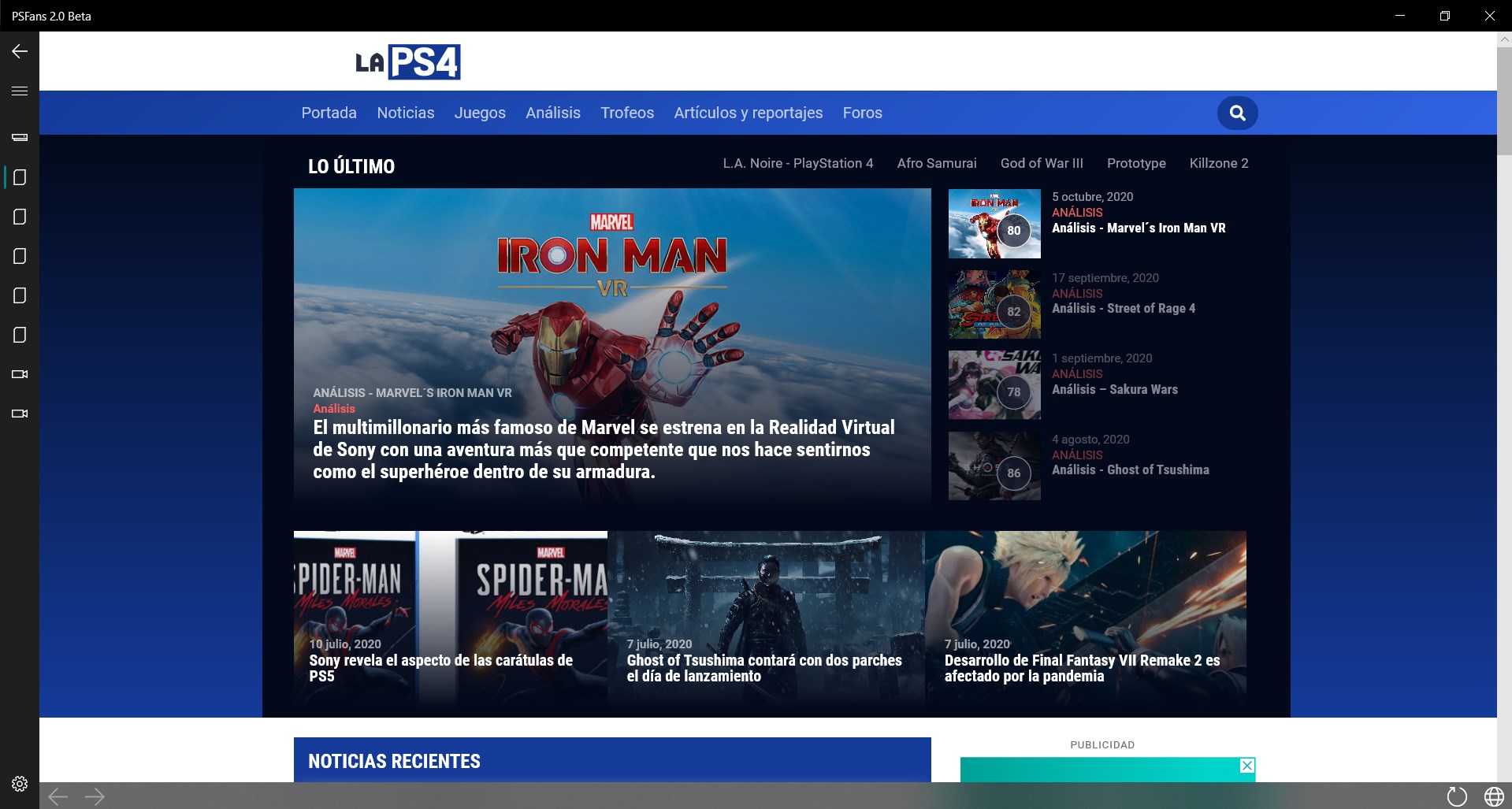Open the L.A. Noire - PlayStation 4 link

tap(798, 163)
